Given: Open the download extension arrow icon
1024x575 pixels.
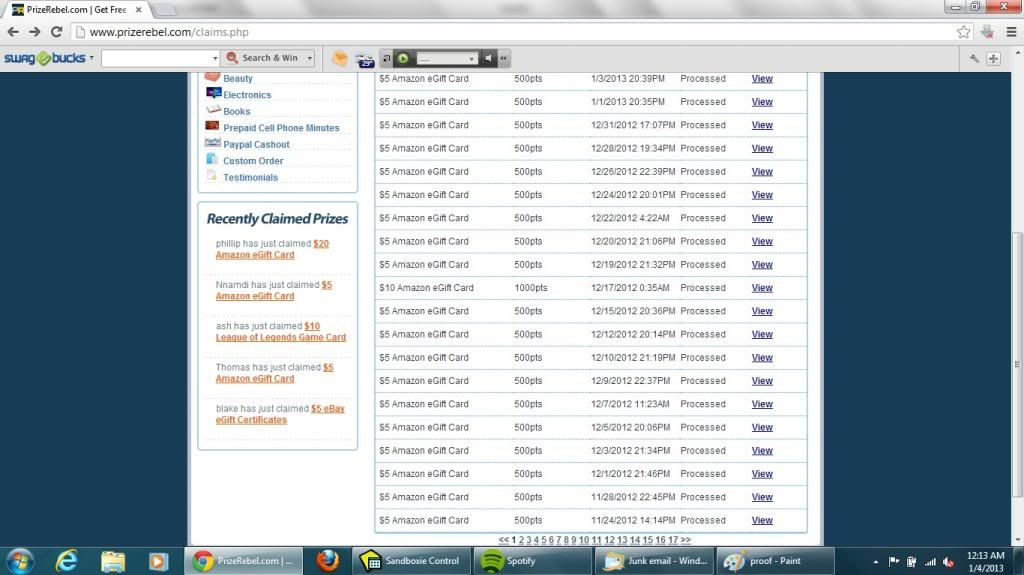Looking at the screenshot, I should [x=987, y=32].
